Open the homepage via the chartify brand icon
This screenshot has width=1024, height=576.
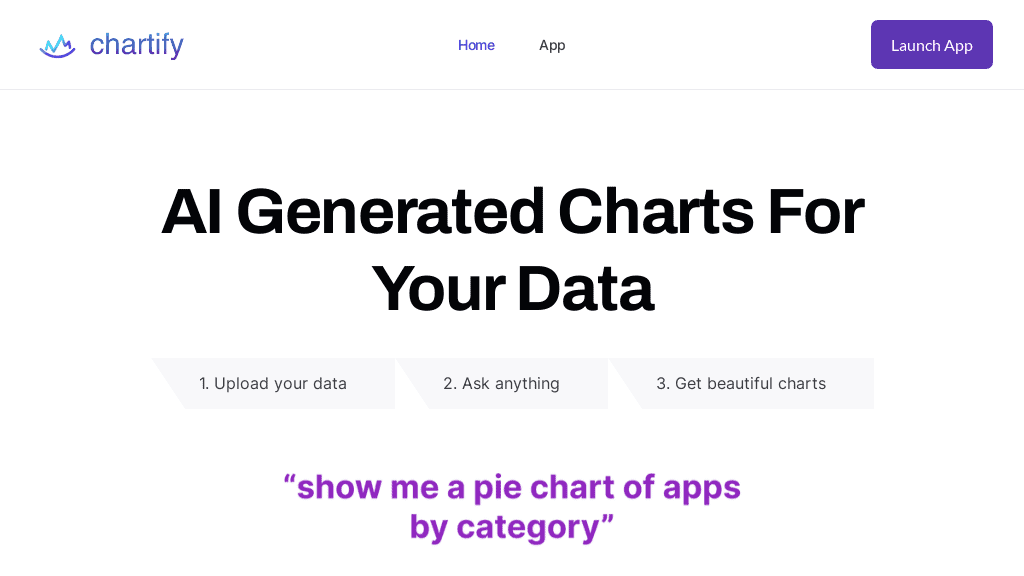pyautogui.click(x=57, y=44)
